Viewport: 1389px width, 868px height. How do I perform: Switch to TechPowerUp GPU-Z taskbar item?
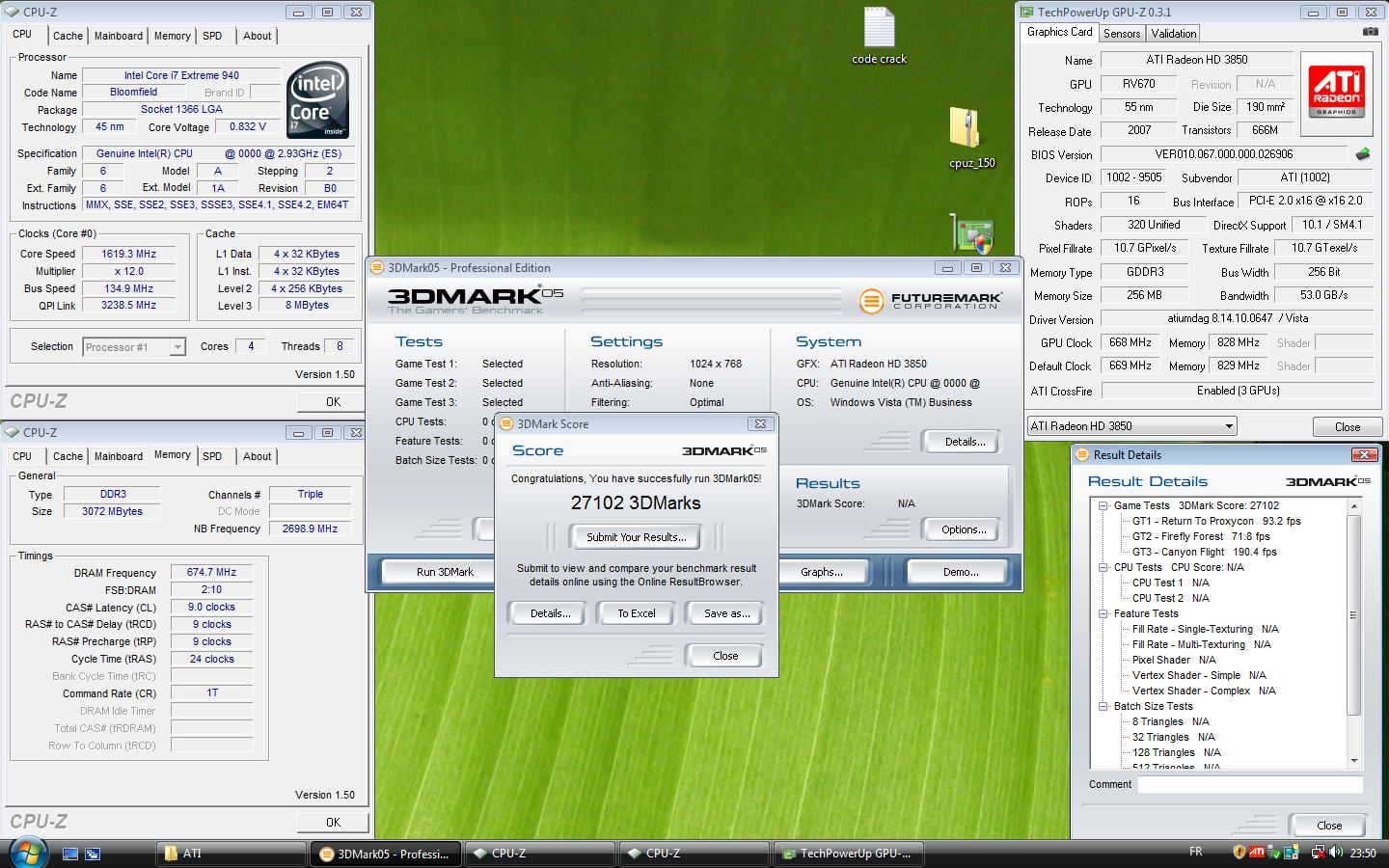click(849, 854)
